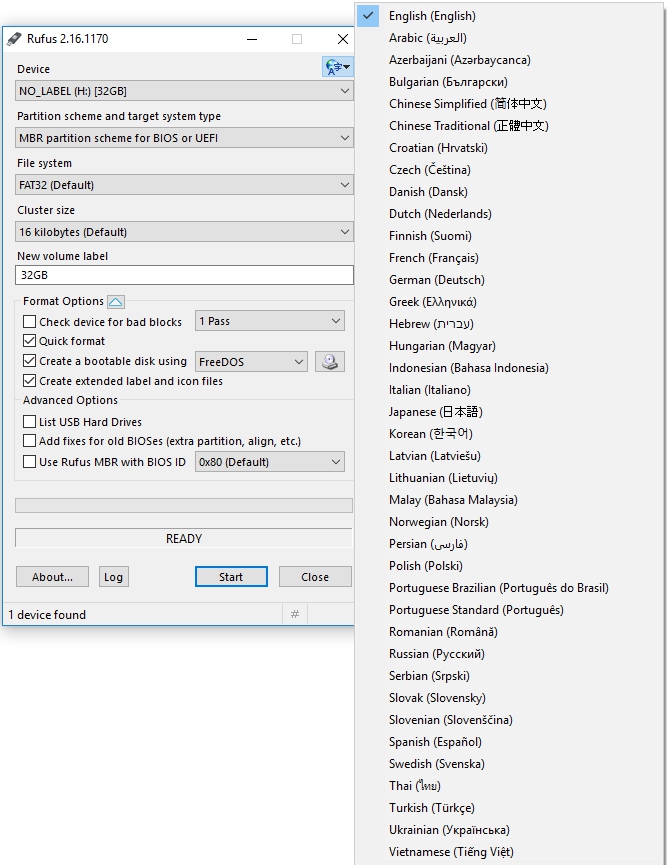Switch to Korean language

click(x=509, y=434)
